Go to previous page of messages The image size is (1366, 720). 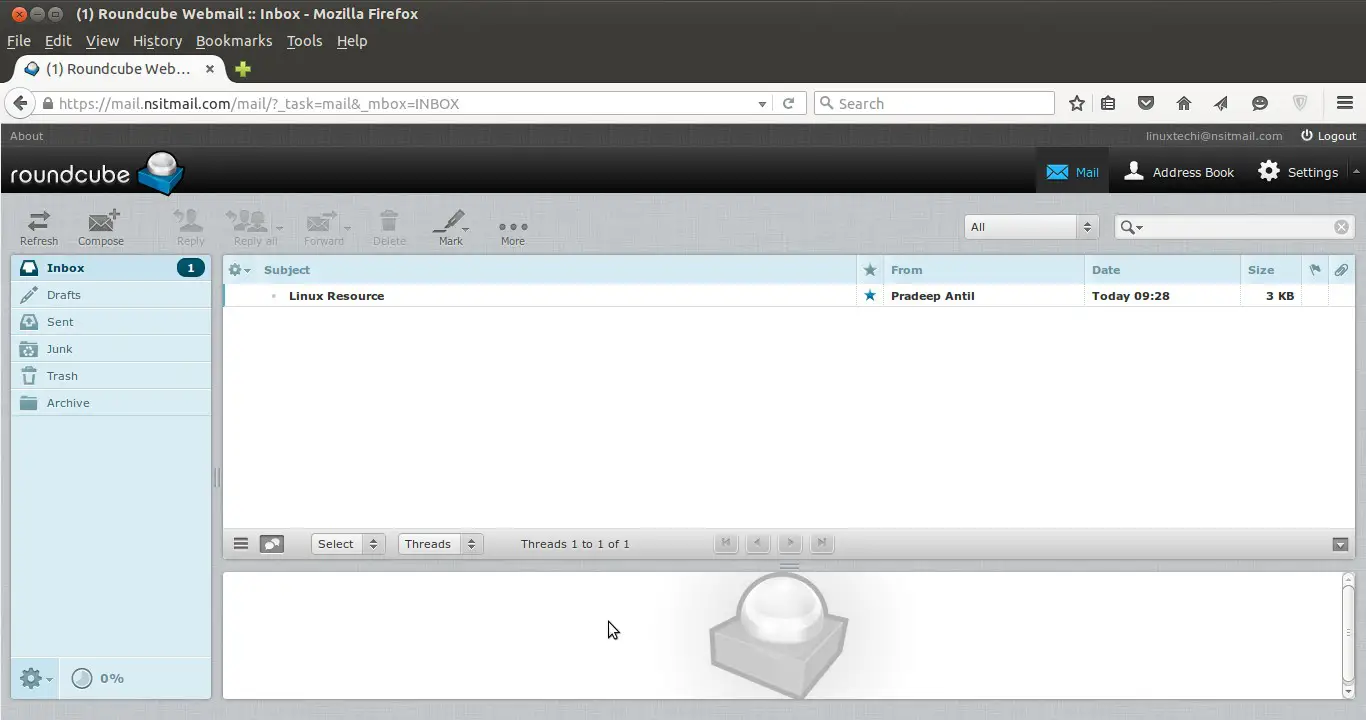click(x=758, y=543)
